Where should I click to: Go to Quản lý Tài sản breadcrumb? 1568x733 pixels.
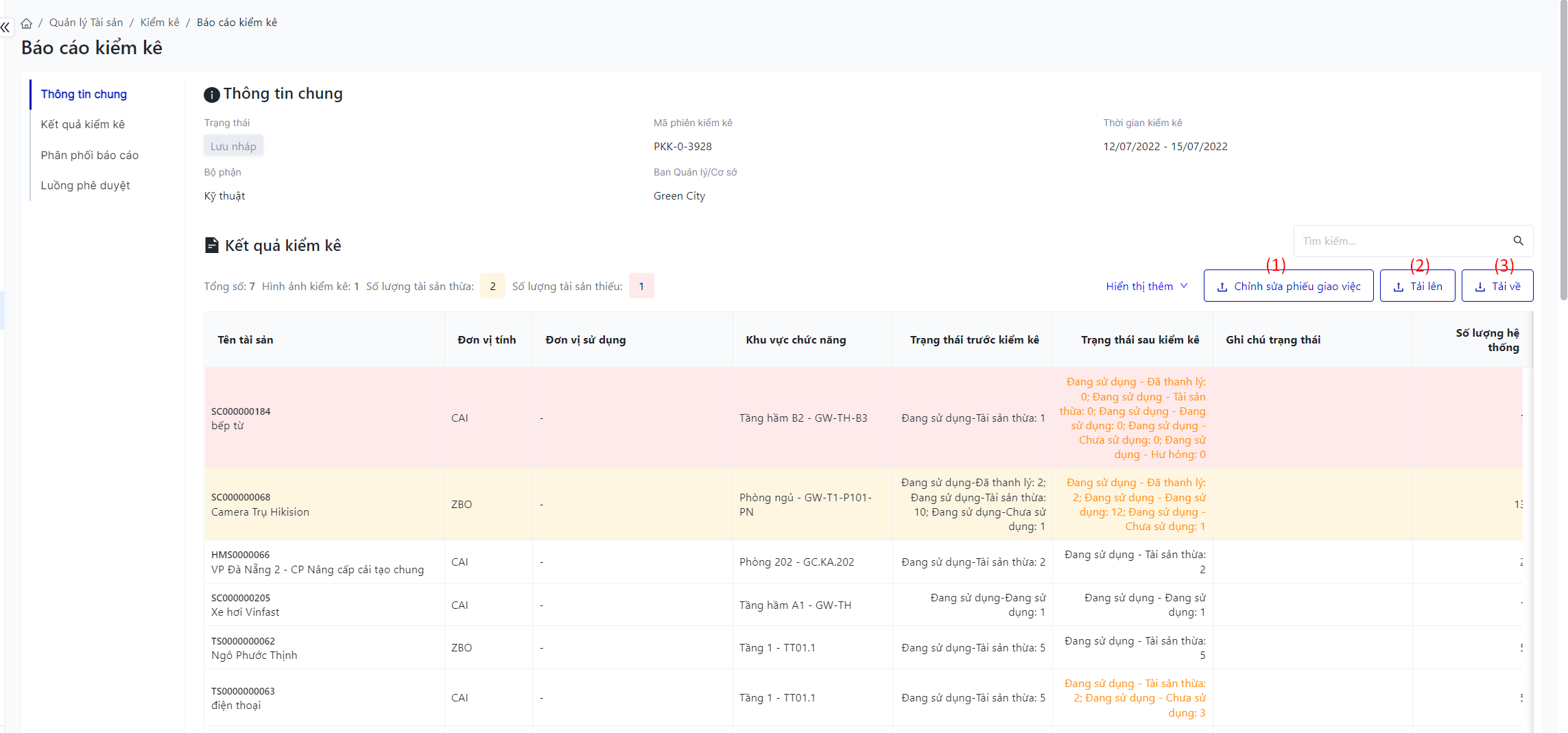(86, 23)
